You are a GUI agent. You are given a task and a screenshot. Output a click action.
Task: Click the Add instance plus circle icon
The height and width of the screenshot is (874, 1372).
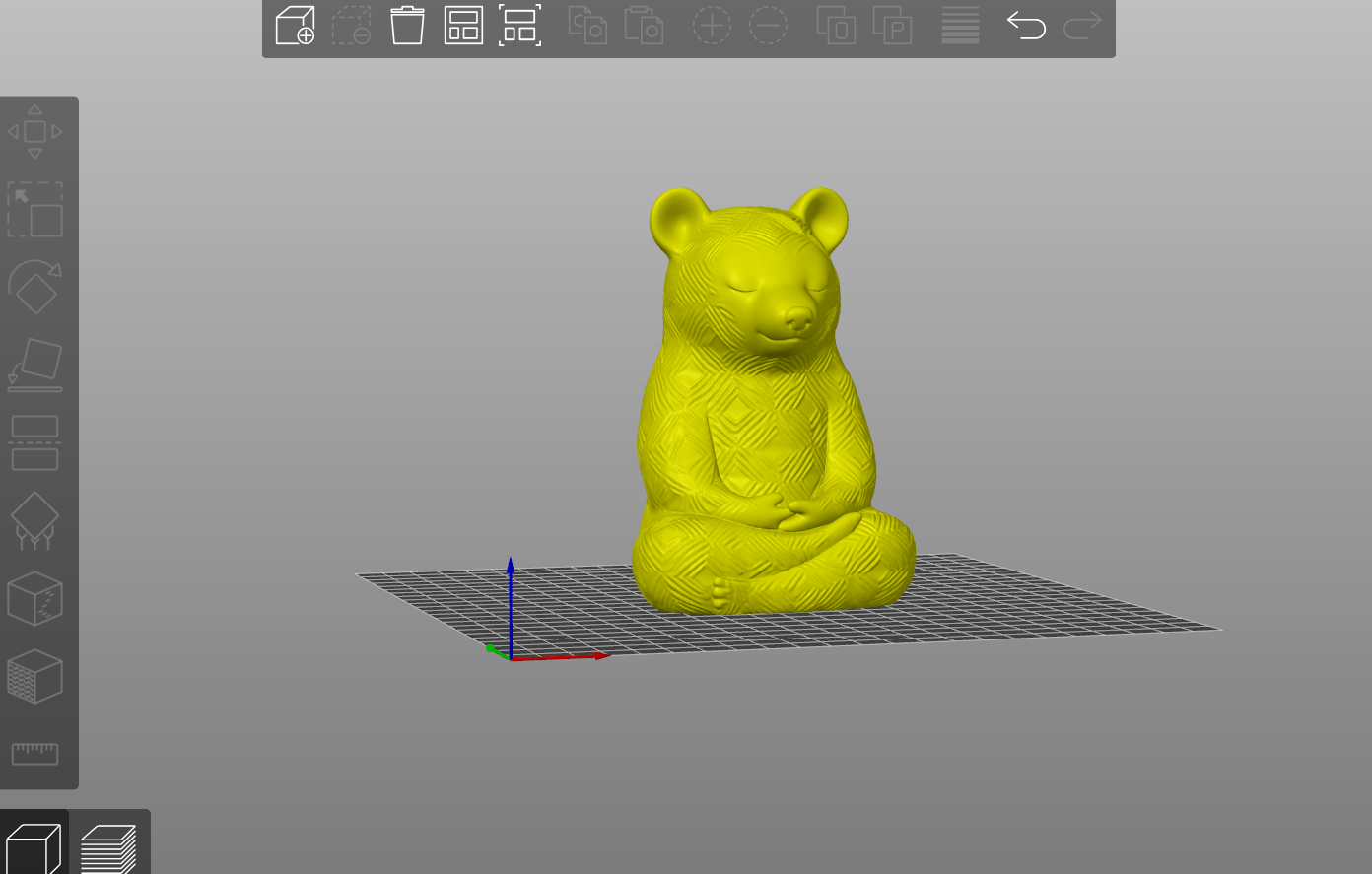(712, 26)
